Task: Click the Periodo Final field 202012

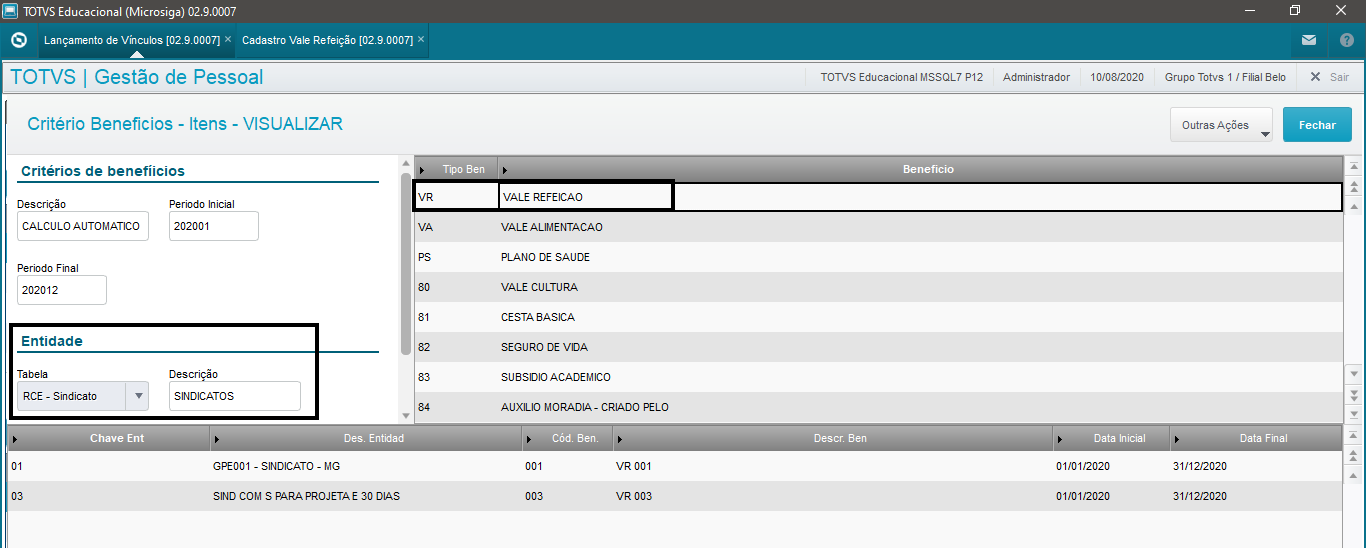Action: (62, 290)
